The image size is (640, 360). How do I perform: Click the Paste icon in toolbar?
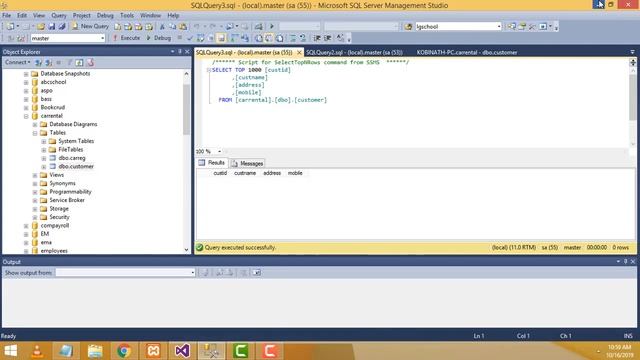(183, 26)
